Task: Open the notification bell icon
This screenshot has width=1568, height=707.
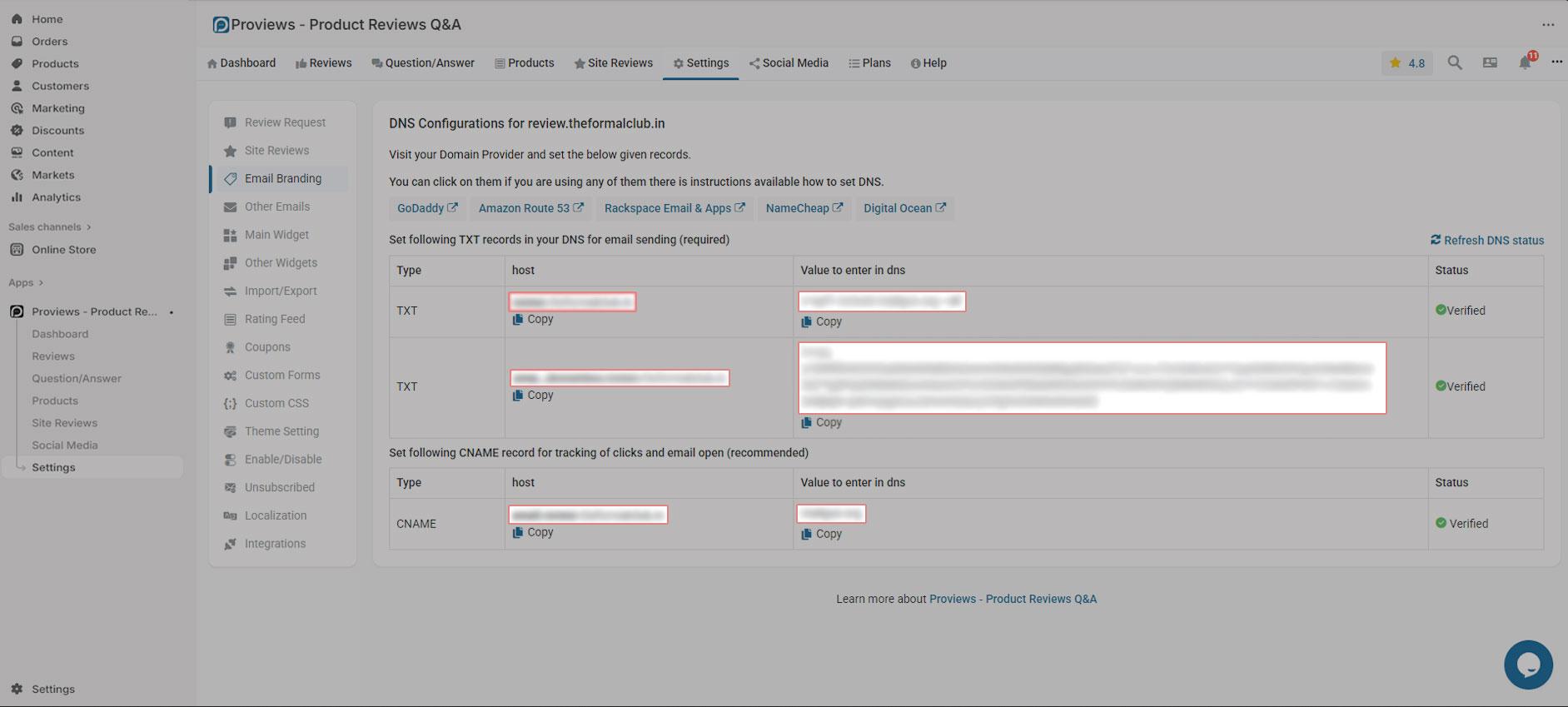Action: (1525, 62)
